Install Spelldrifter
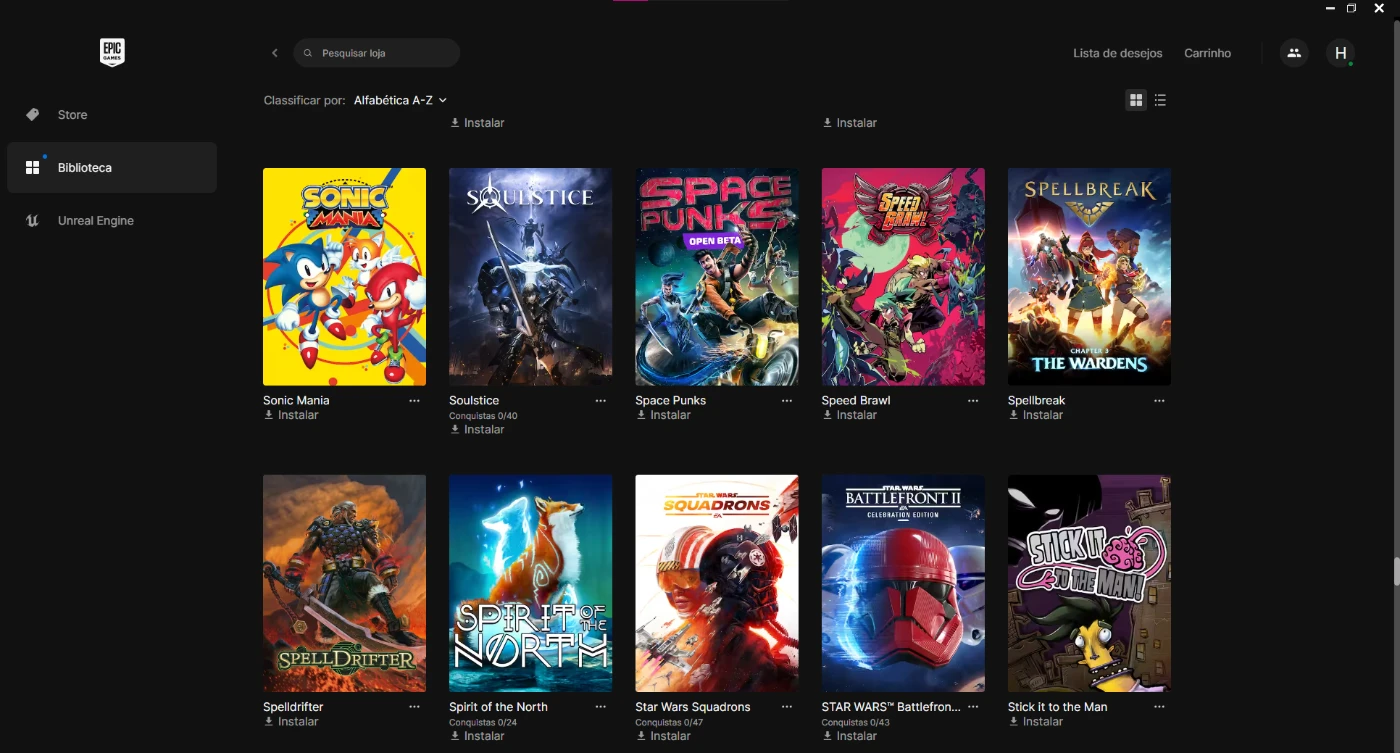Screen dimensions: 1400x753 pos(291,721)
